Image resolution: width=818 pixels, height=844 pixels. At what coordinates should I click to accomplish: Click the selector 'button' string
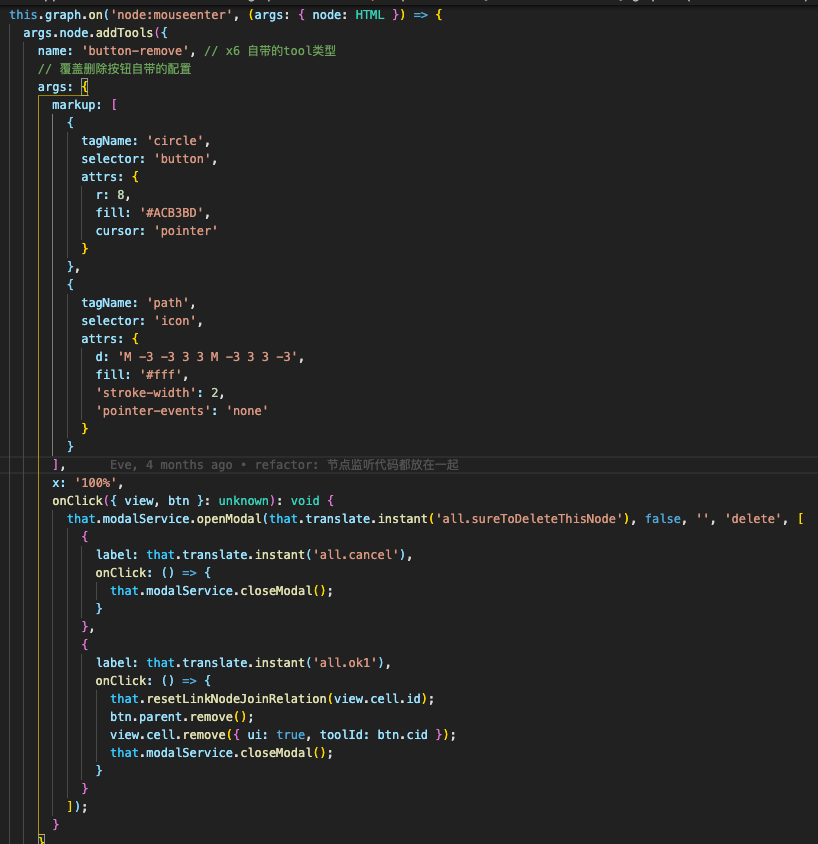[x=182, y=159]
